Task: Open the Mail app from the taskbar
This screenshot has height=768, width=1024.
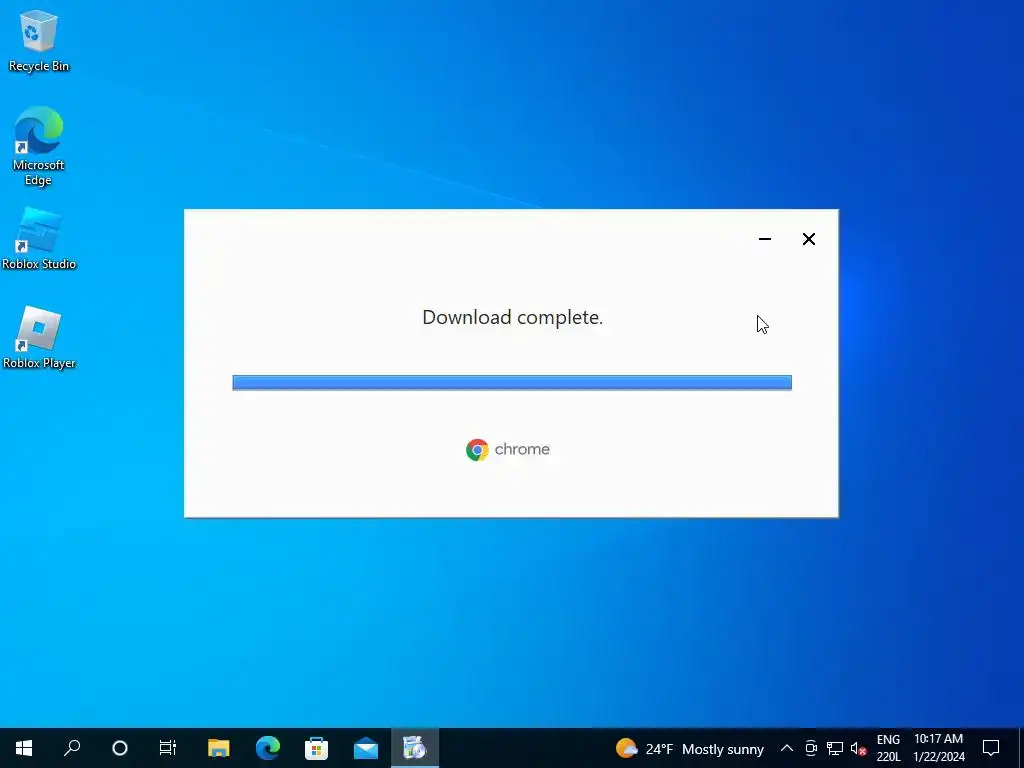Action: click(366, 748)
